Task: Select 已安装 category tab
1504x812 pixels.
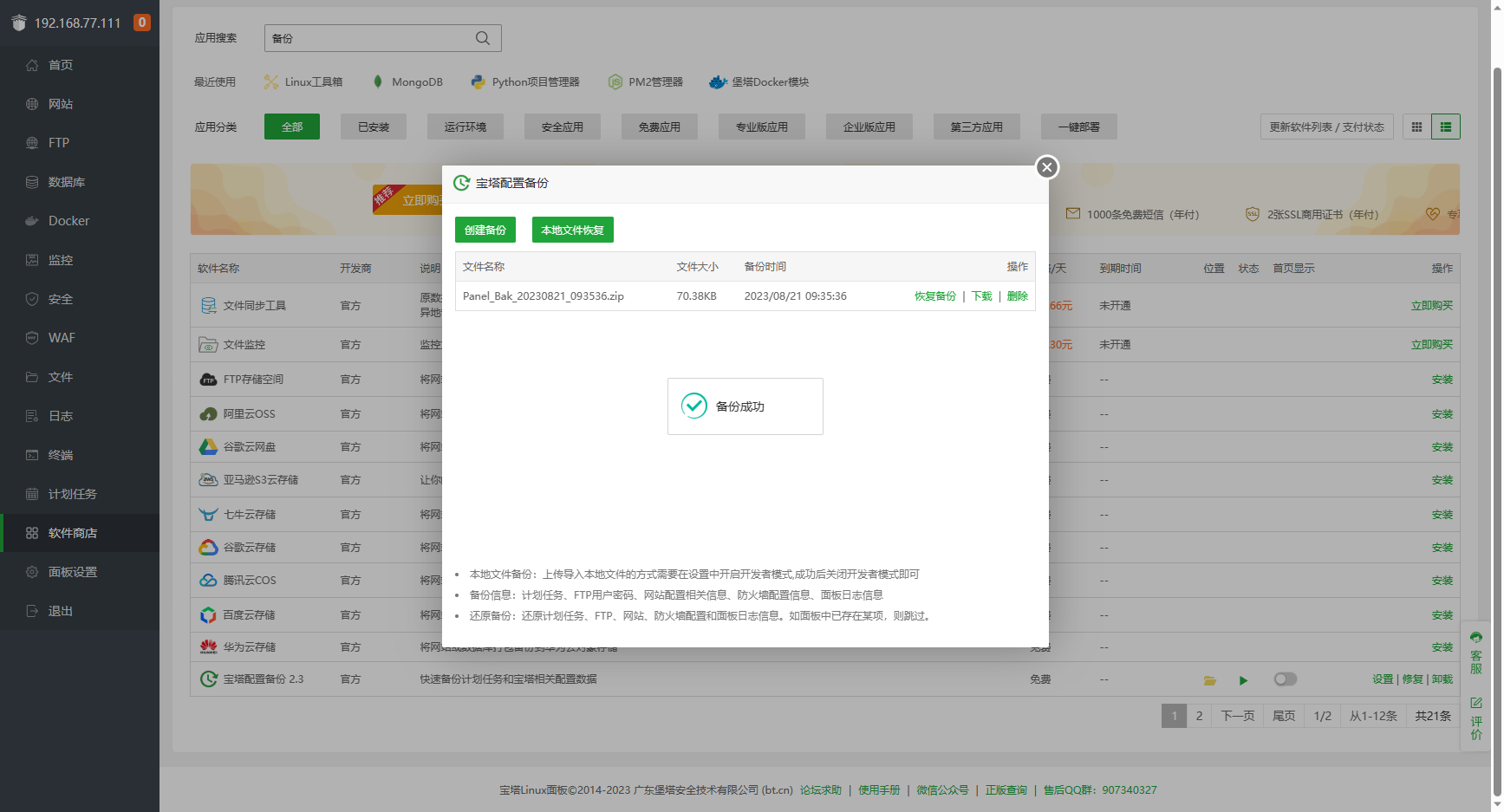Action: 374,127
